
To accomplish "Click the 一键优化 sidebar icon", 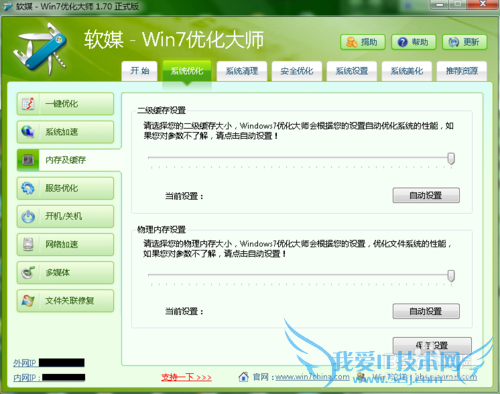I will (28, 104).
